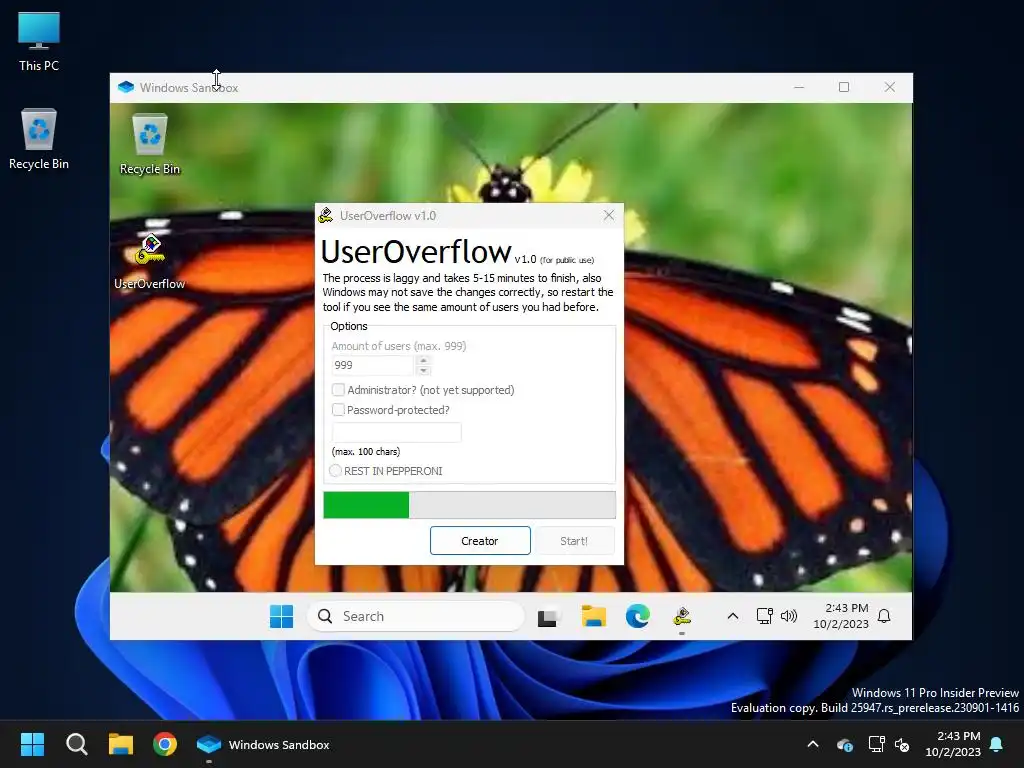
Task: Click the Creator button
Action: (x=480, y=541)
